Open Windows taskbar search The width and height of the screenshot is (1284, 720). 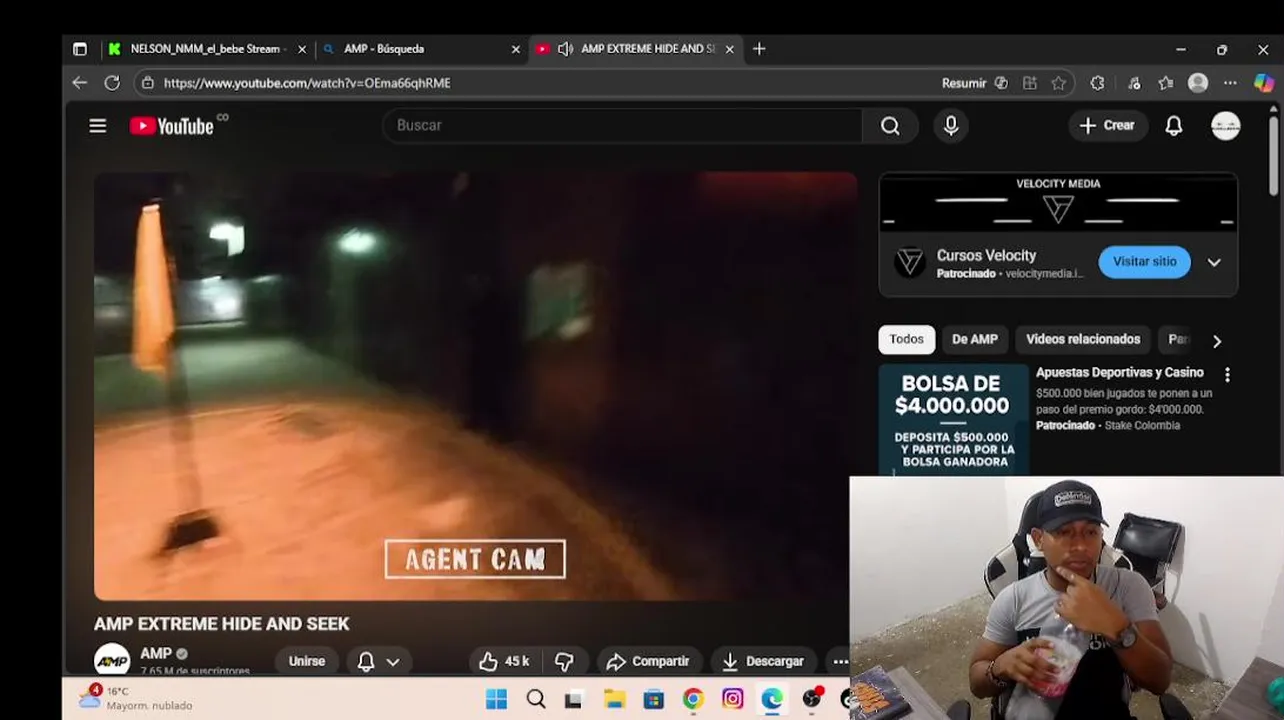[x=536, y=699]
